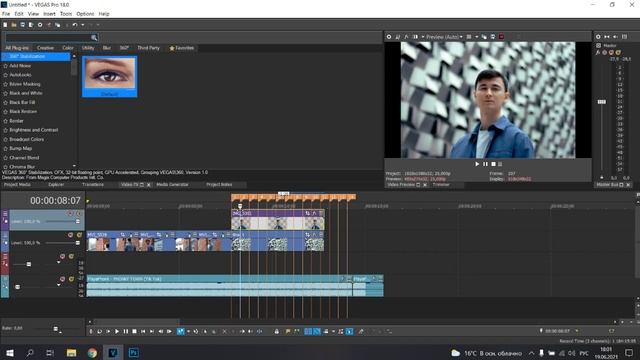Screen dimensions: 640x360
Task: Open the Undo history dropdown arrow
Action: click(82, 25)
